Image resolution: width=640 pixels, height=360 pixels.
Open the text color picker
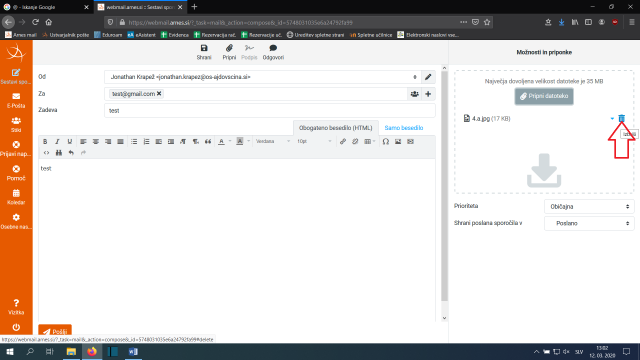(221, 141)
